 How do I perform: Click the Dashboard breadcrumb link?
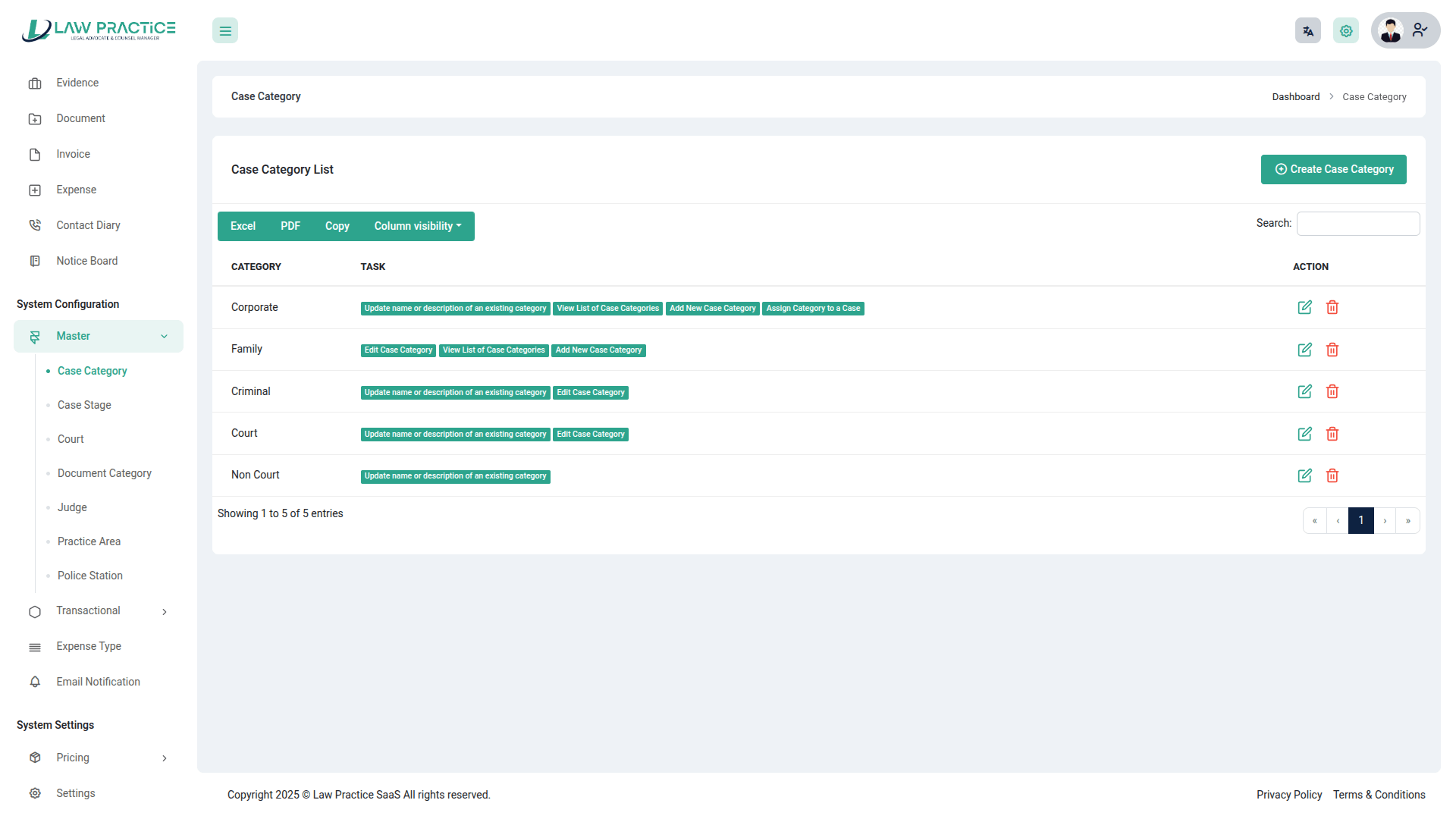pyautogui.click(x=1295, y=97)
